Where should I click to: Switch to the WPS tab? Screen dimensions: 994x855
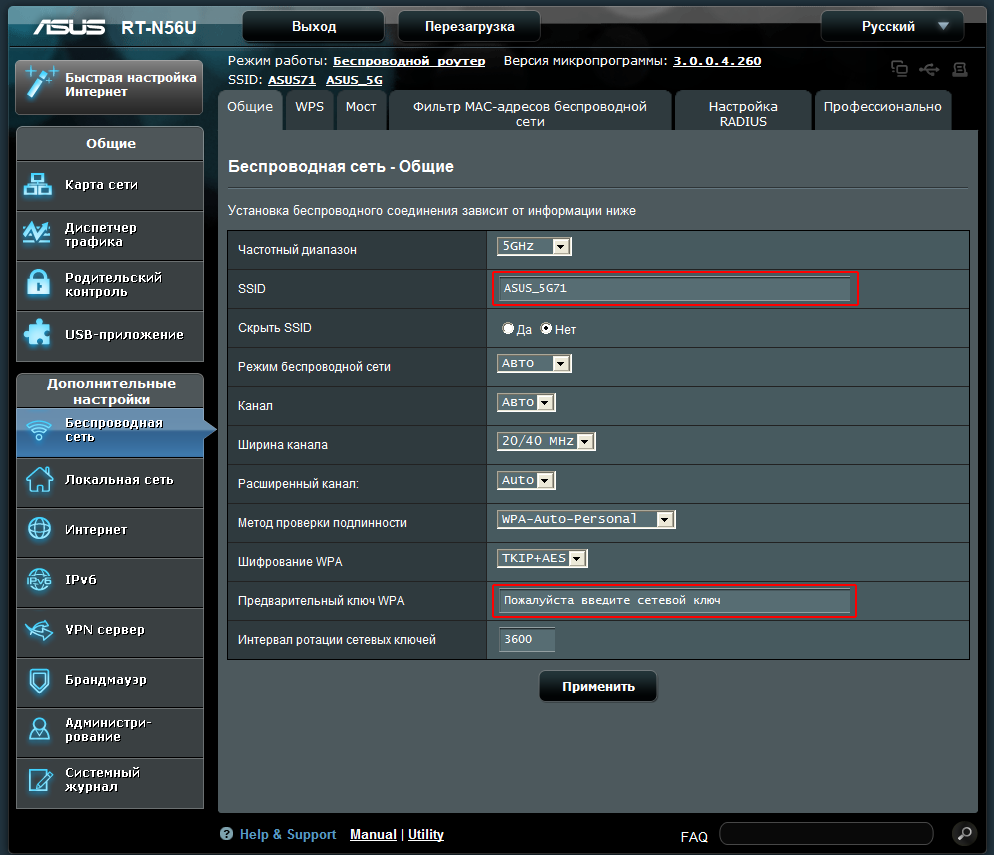coord(309,110)
